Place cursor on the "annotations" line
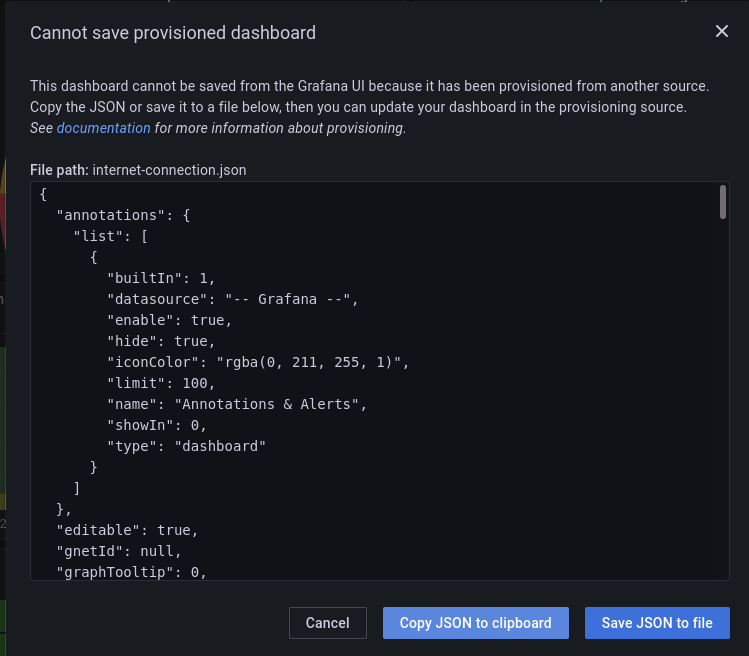Image resolution: width=749 pixels, height=656 pixels. coord(123,215)
